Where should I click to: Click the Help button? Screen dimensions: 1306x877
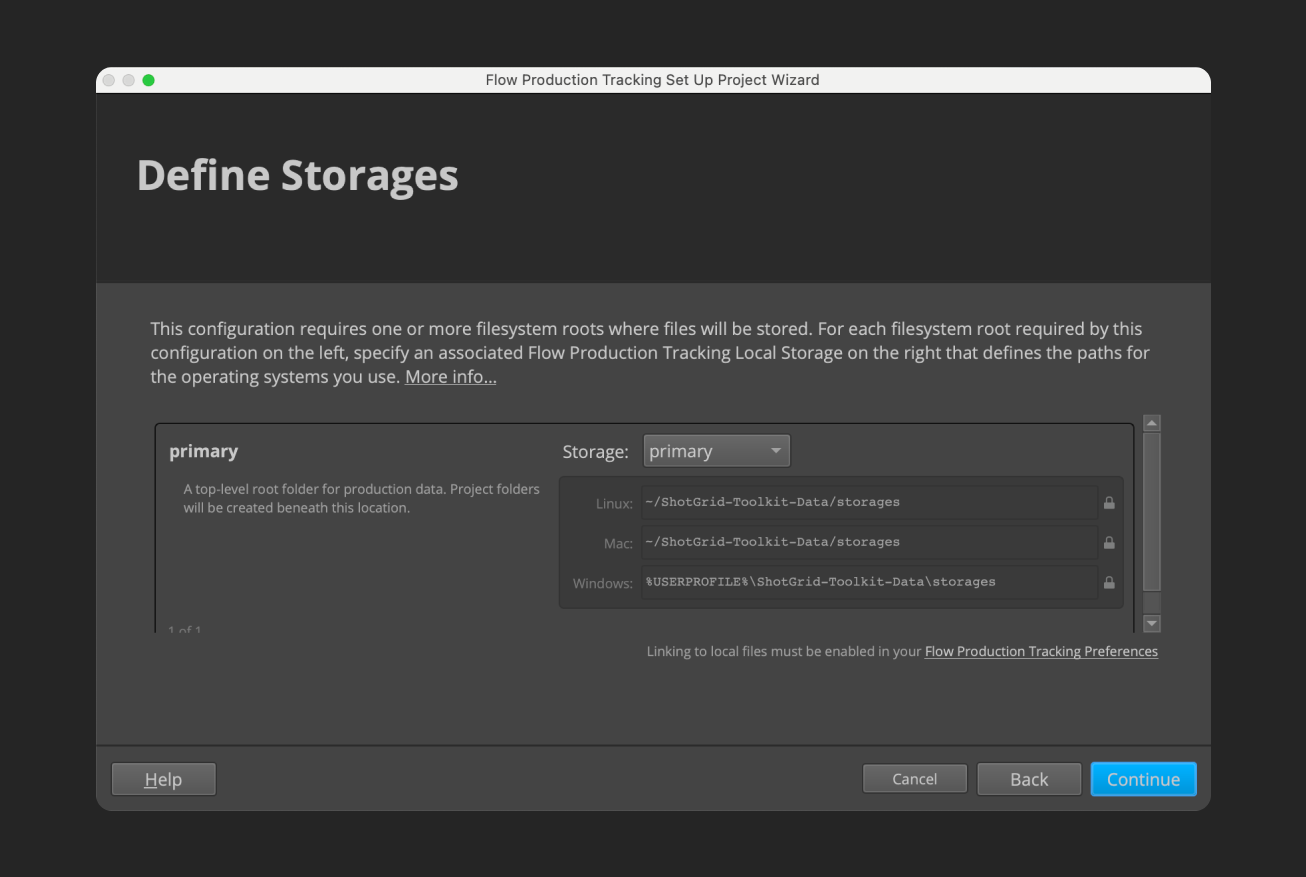(163, 779)
